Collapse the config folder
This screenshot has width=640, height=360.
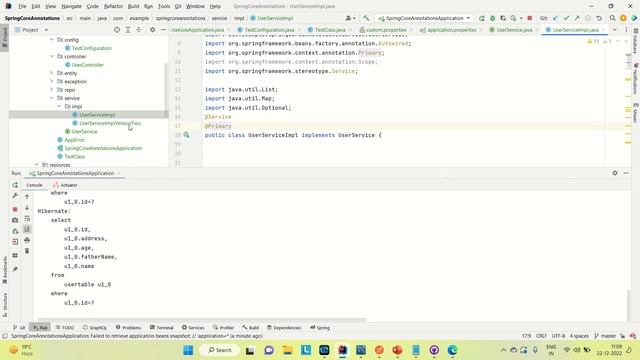tap(52, 40)
